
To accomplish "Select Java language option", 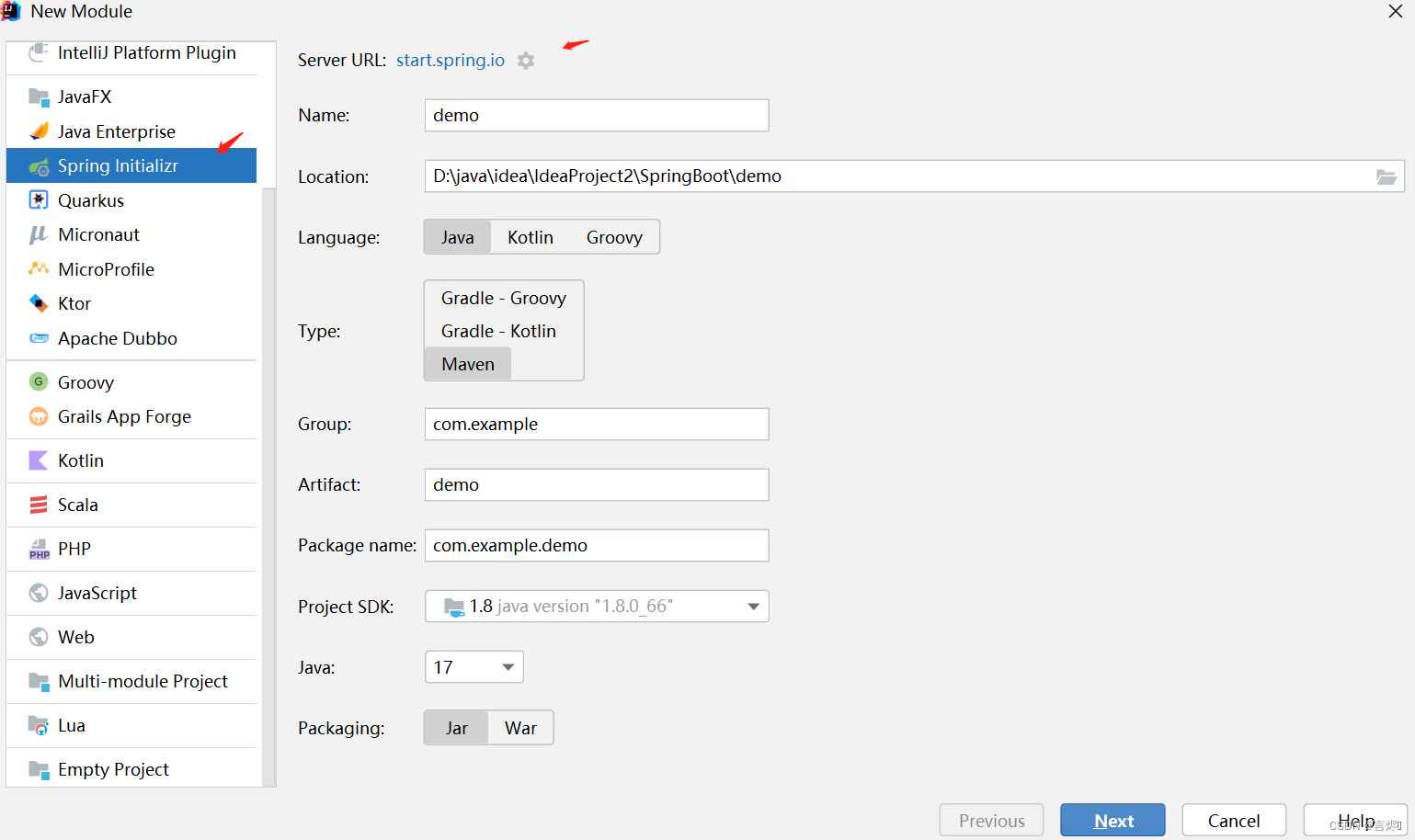I will 457,237.
